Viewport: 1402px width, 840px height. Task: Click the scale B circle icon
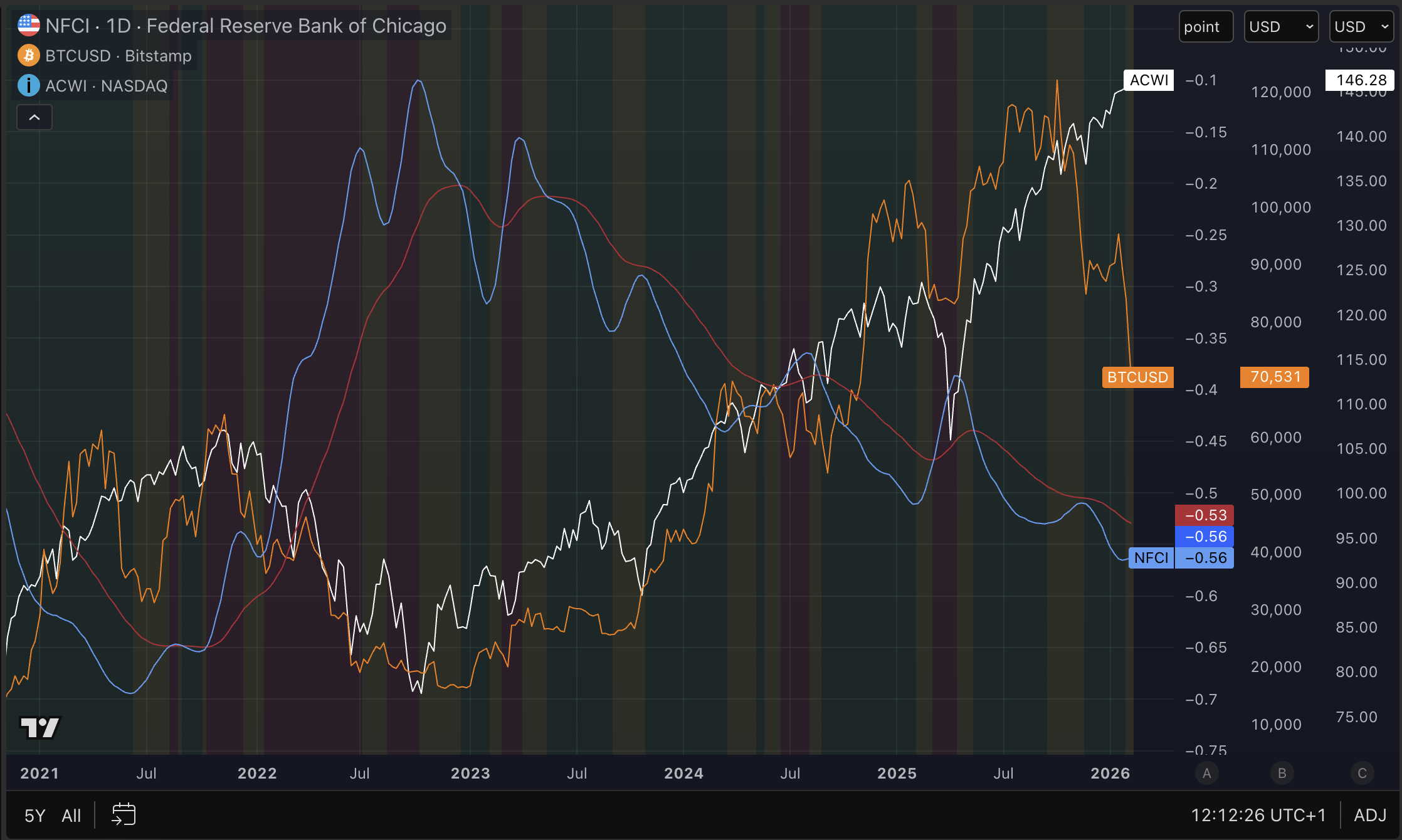1282,773
